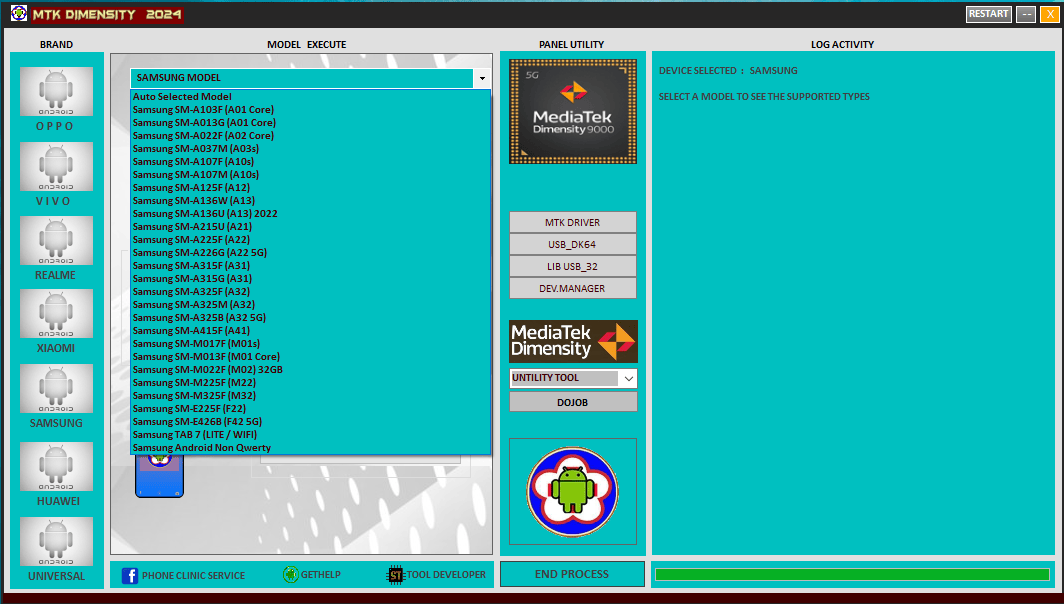Pick Samsung Android Non Qwerty entry
1064x604 pixels.
click(x=310, y=448)
